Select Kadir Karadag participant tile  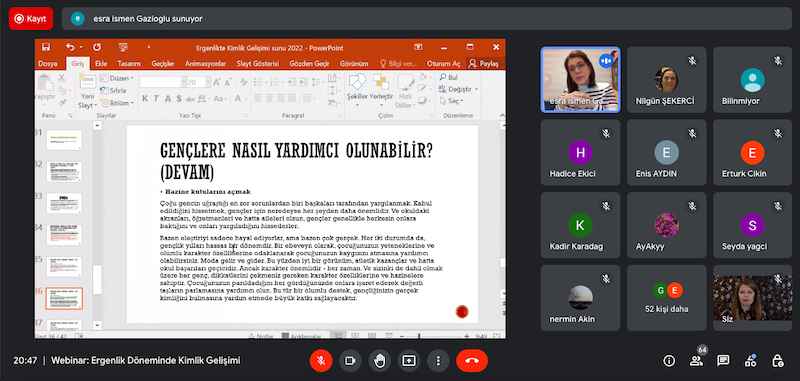[581, 225]
